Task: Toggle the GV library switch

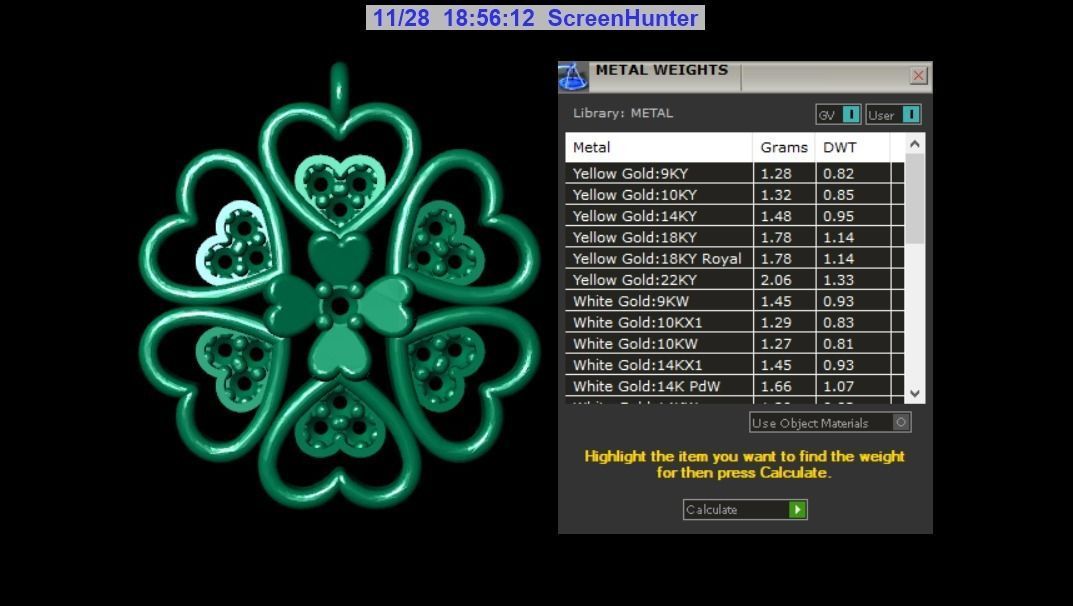Action: pyautogui.click(x=838, y=115)
